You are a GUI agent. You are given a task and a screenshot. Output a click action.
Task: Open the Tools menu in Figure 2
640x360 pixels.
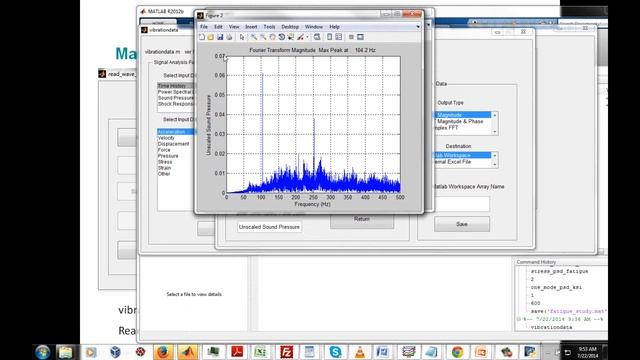(x=269, y=27)
